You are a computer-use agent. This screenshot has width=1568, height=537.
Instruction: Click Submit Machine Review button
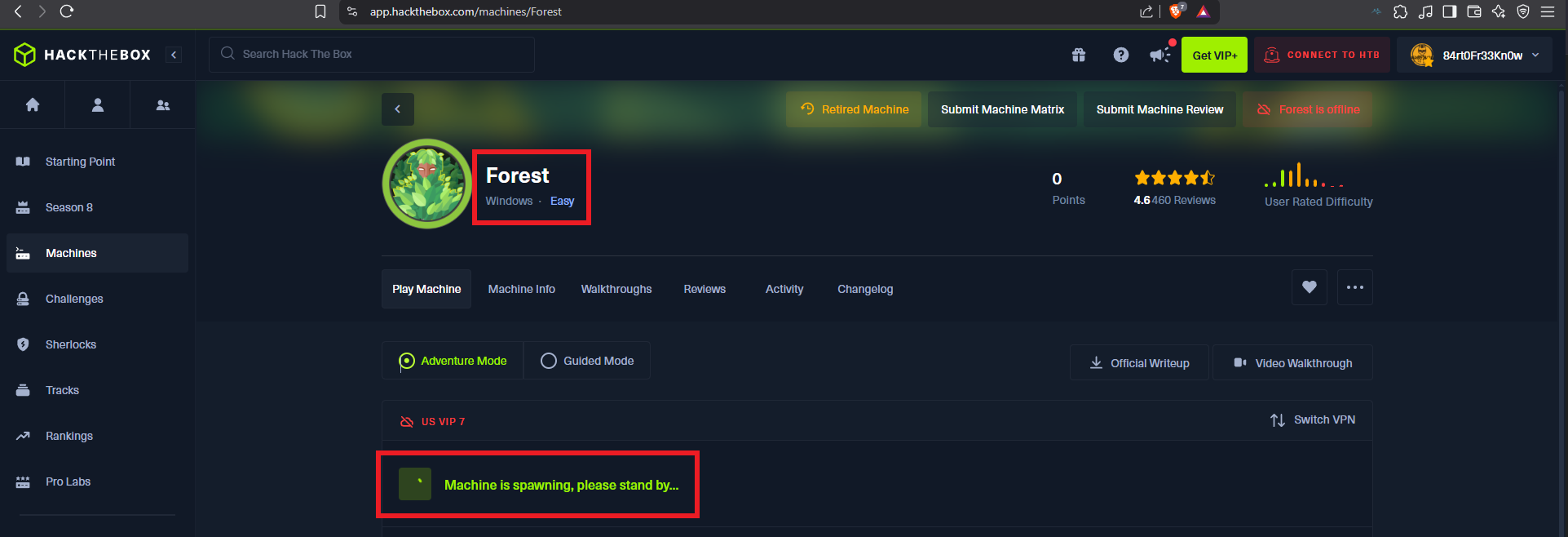(1159, 109)
